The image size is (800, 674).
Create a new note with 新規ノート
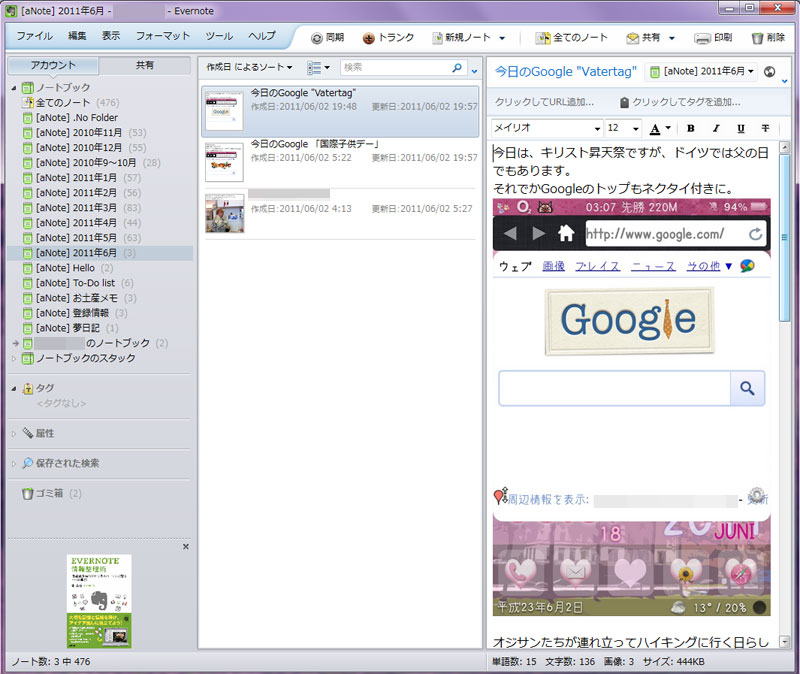[462, 38]
